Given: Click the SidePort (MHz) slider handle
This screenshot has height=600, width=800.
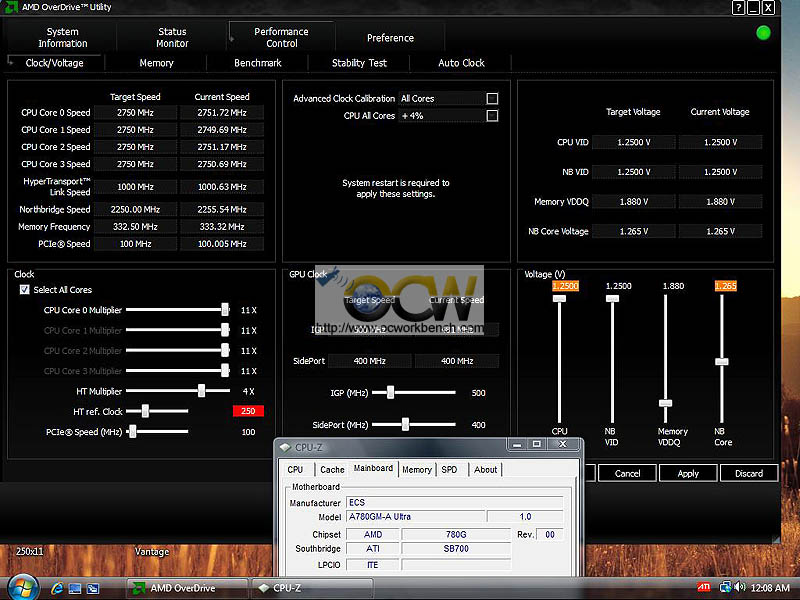Looking at the screenshot, I should [x=405, y=424].
